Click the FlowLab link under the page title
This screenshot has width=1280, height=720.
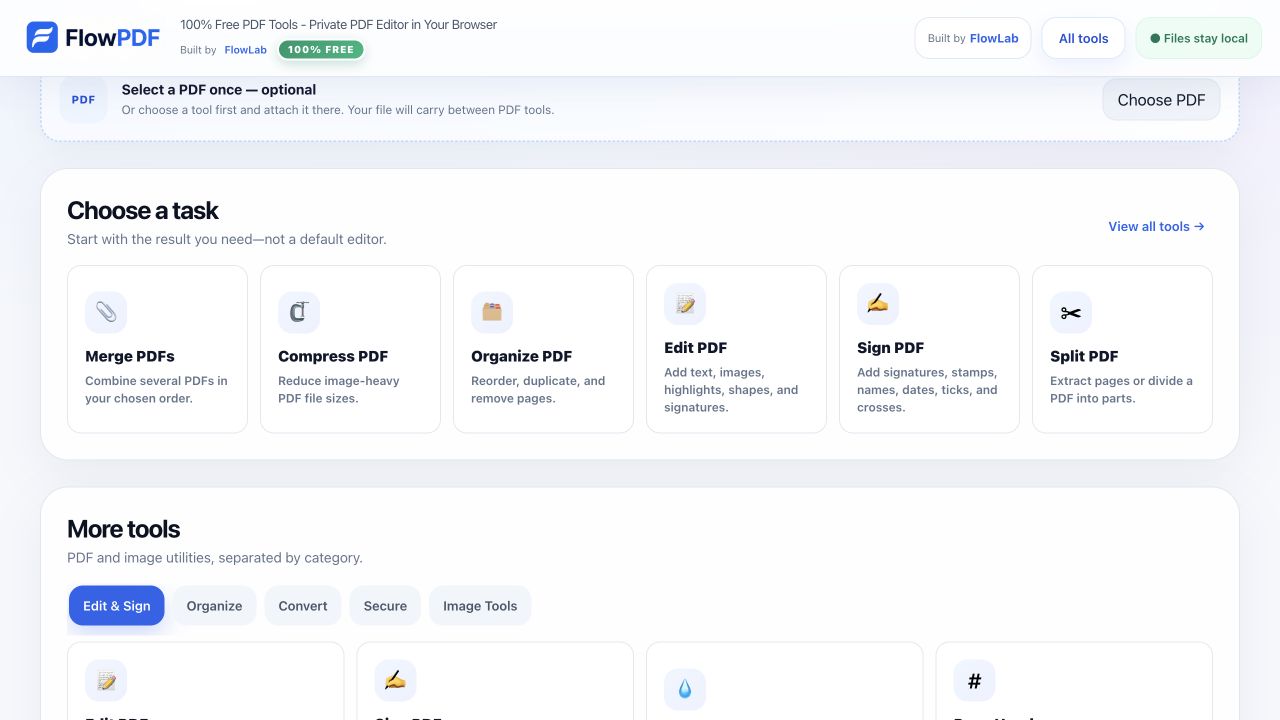click(246, 50)
